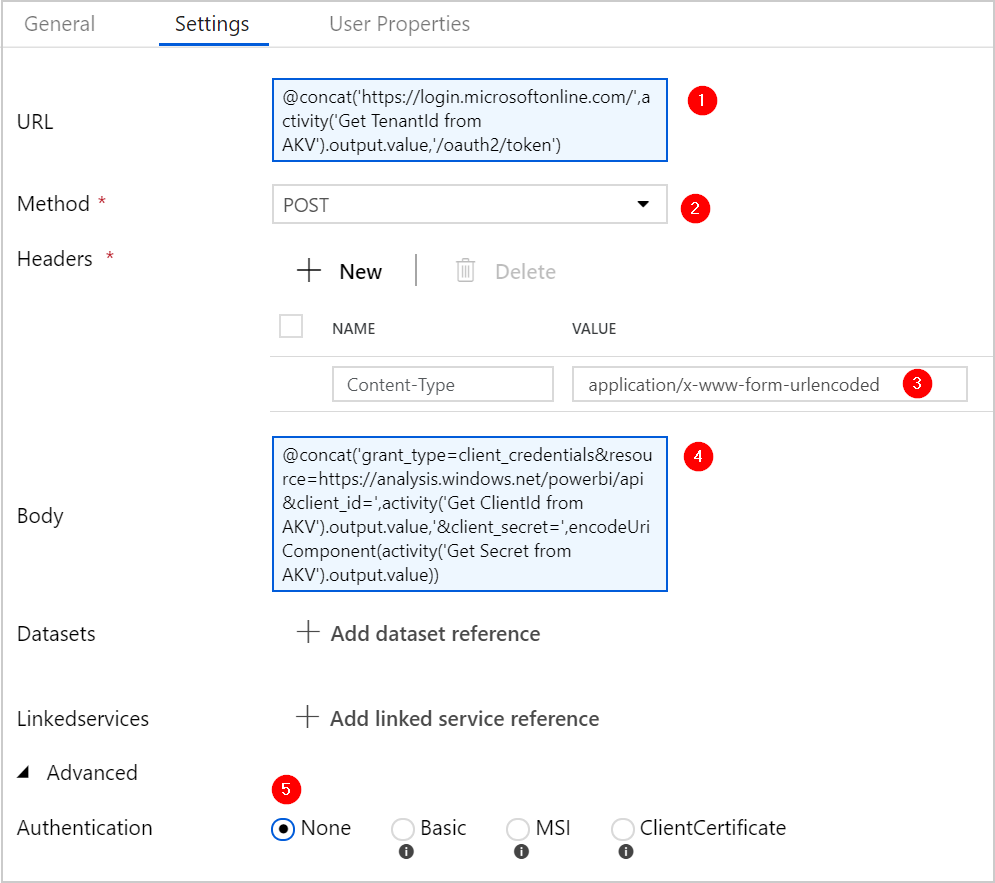This screenshot has height=883, width=995.
Task: Select the Settings tab
Action: tap(213, 24)
